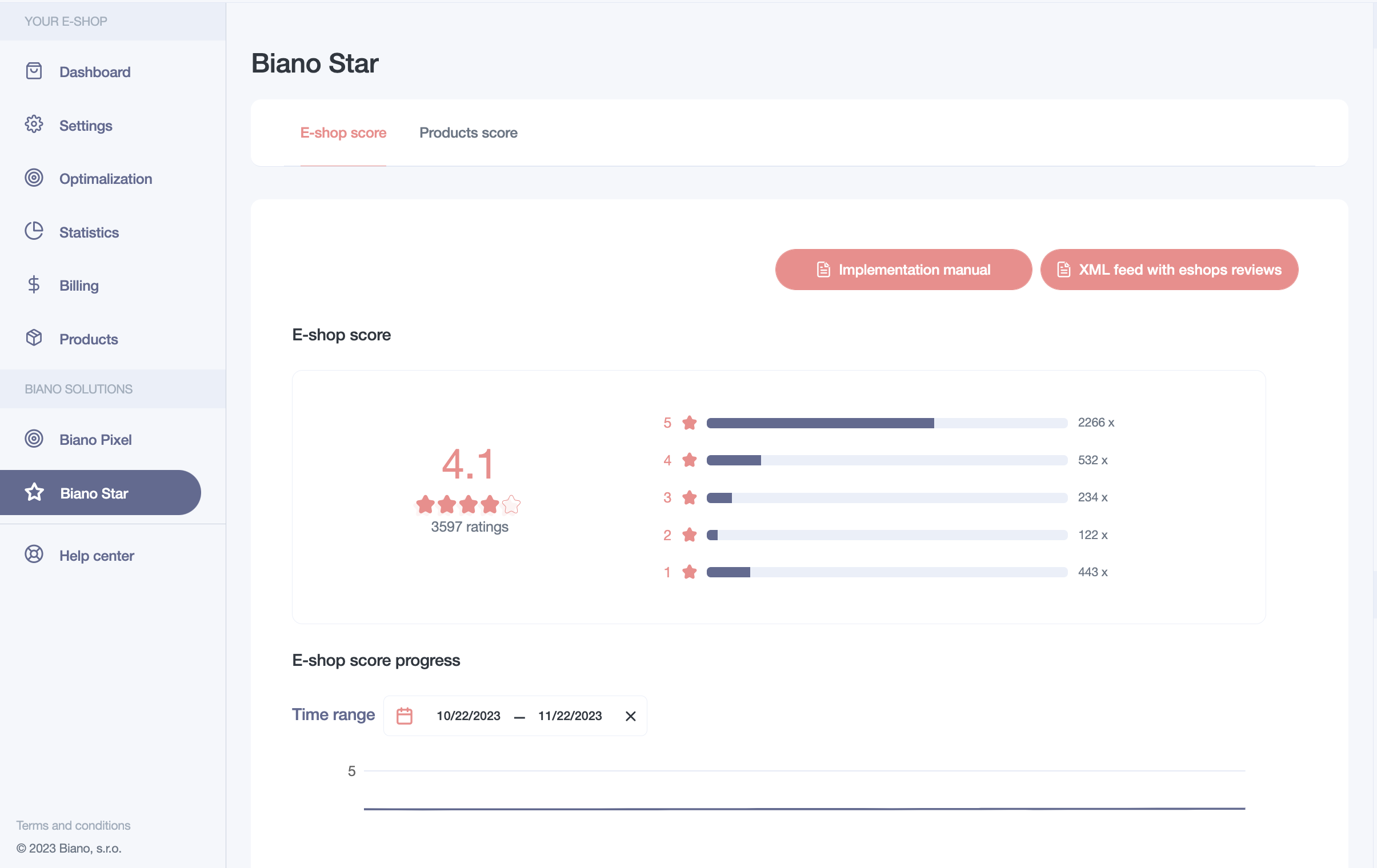Click the YOUR E-SHOP section header
The width and height of the screenshot is (1377, 868).
point(66,21)
